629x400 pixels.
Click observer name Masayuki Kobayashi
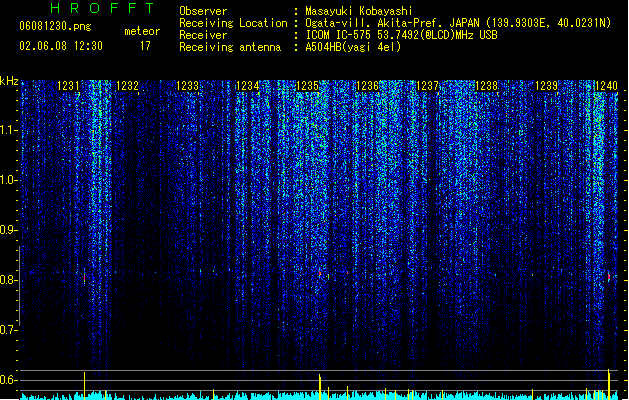coord(359,11)
